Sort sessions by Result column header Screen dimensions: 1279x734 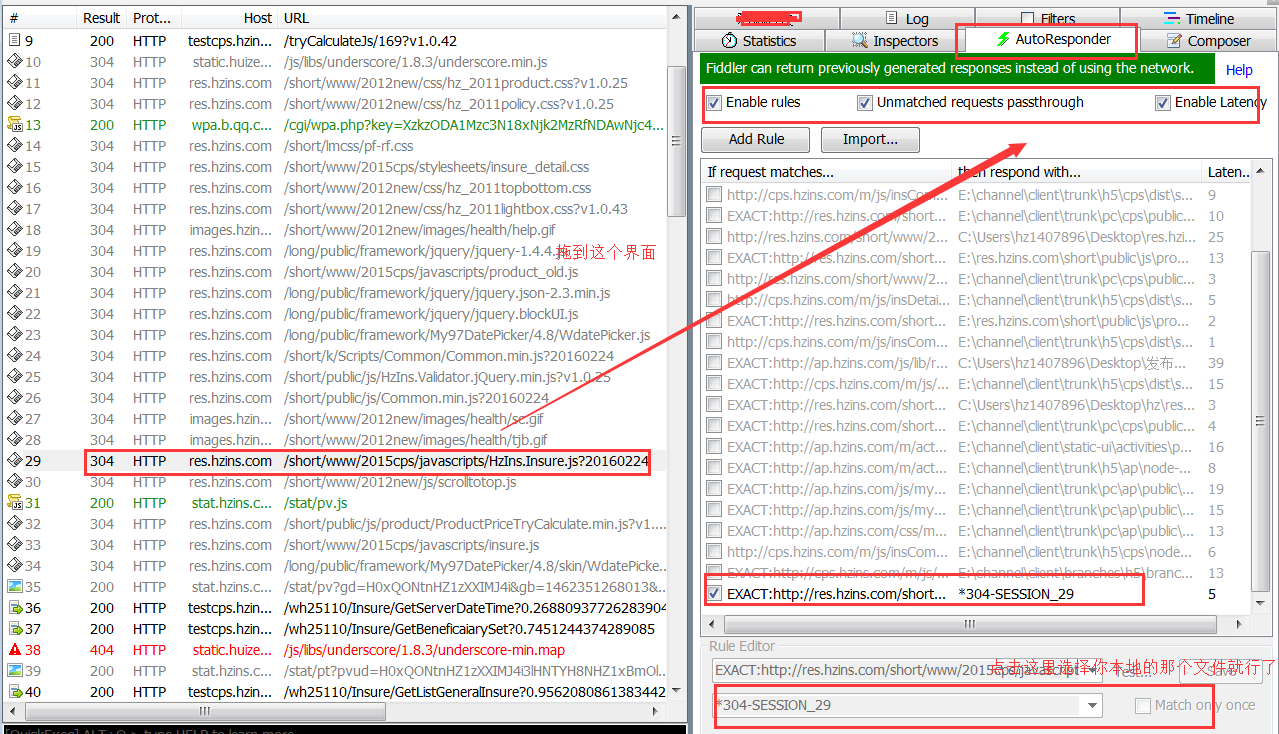coord(101,18)
